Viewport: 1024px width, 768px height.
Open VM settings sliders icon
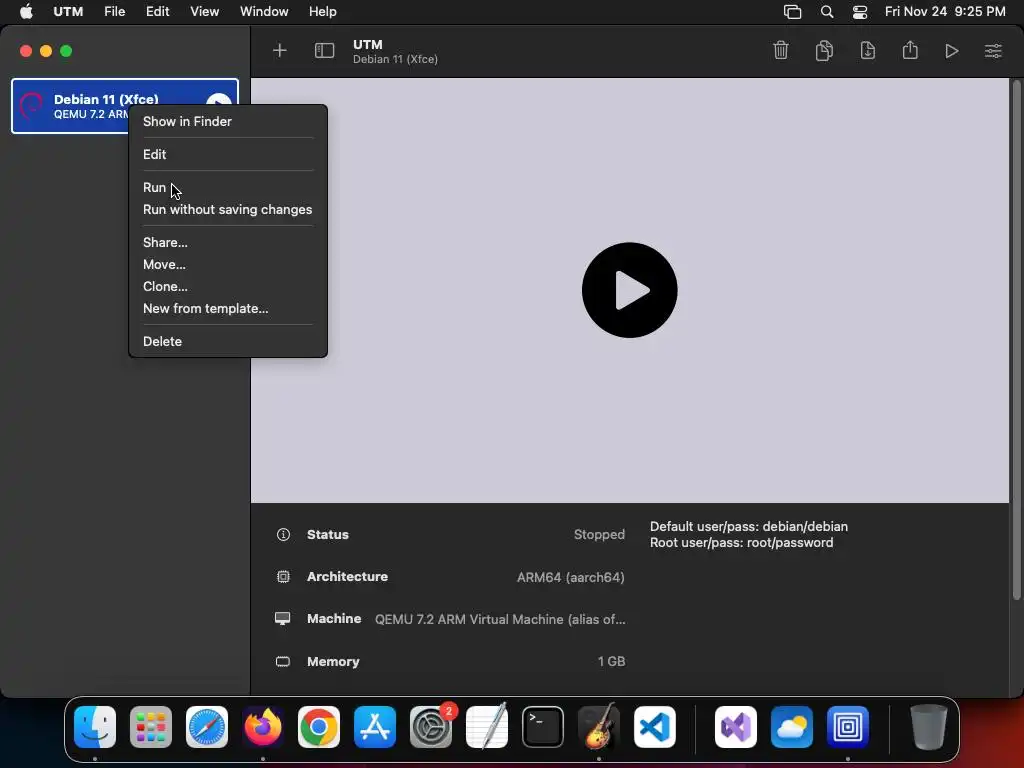click(993, 51)
